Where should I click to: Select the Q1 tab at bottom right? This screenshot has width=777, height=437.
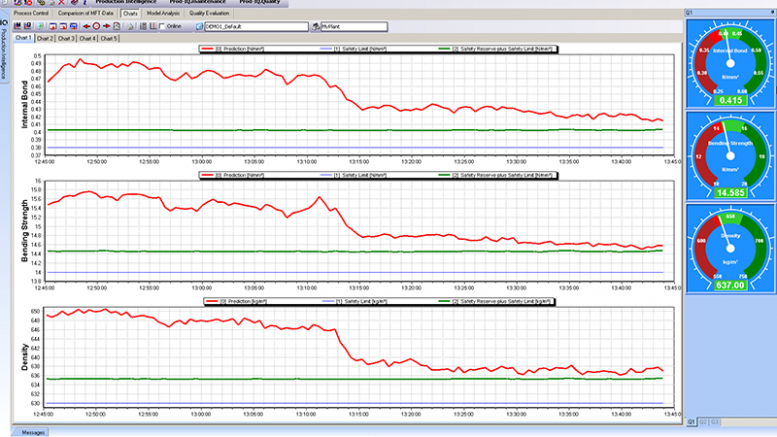[x=692, y=422]
